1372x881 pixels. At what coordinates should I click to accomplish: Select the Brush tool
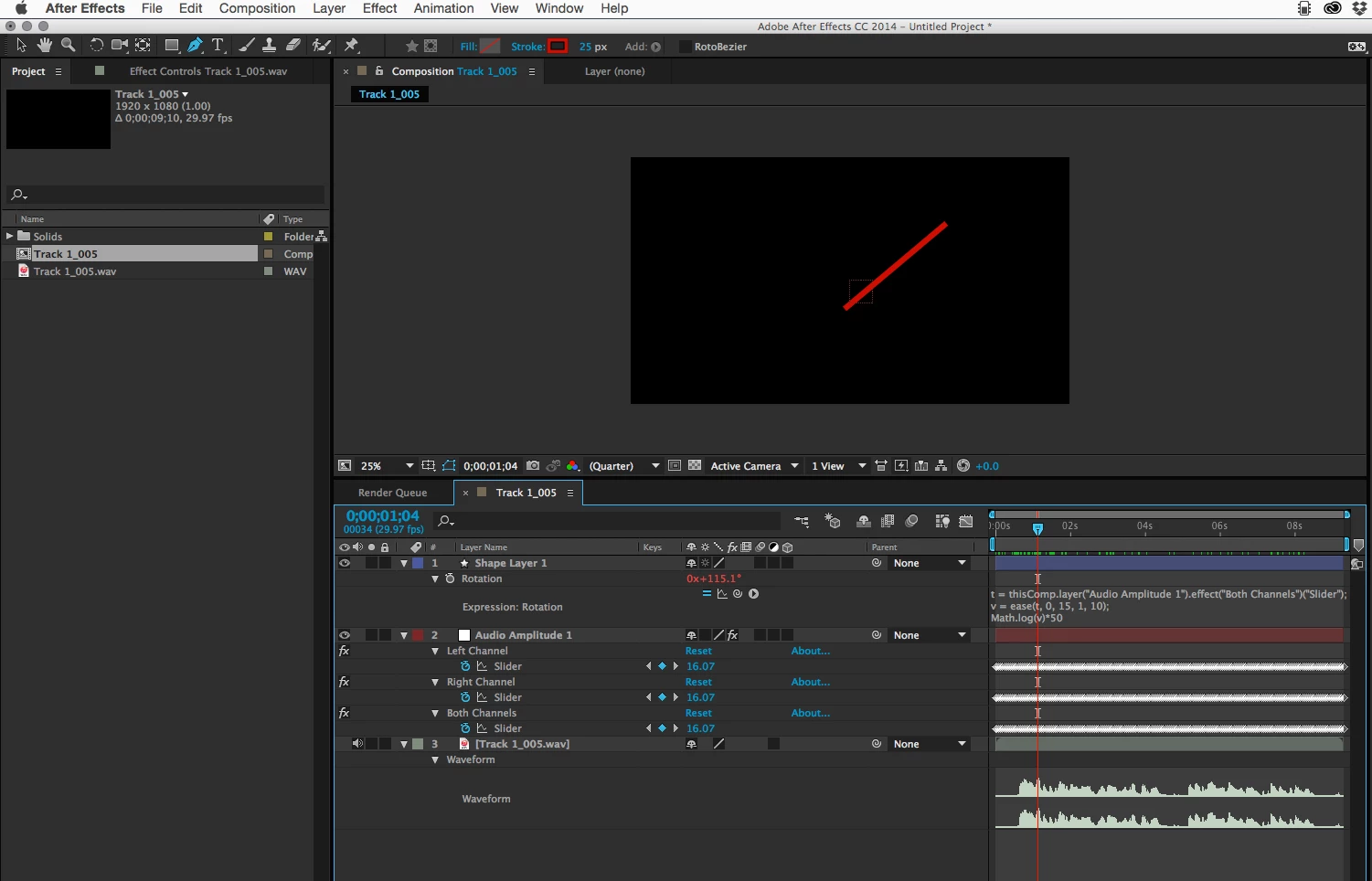click(247, 45)
